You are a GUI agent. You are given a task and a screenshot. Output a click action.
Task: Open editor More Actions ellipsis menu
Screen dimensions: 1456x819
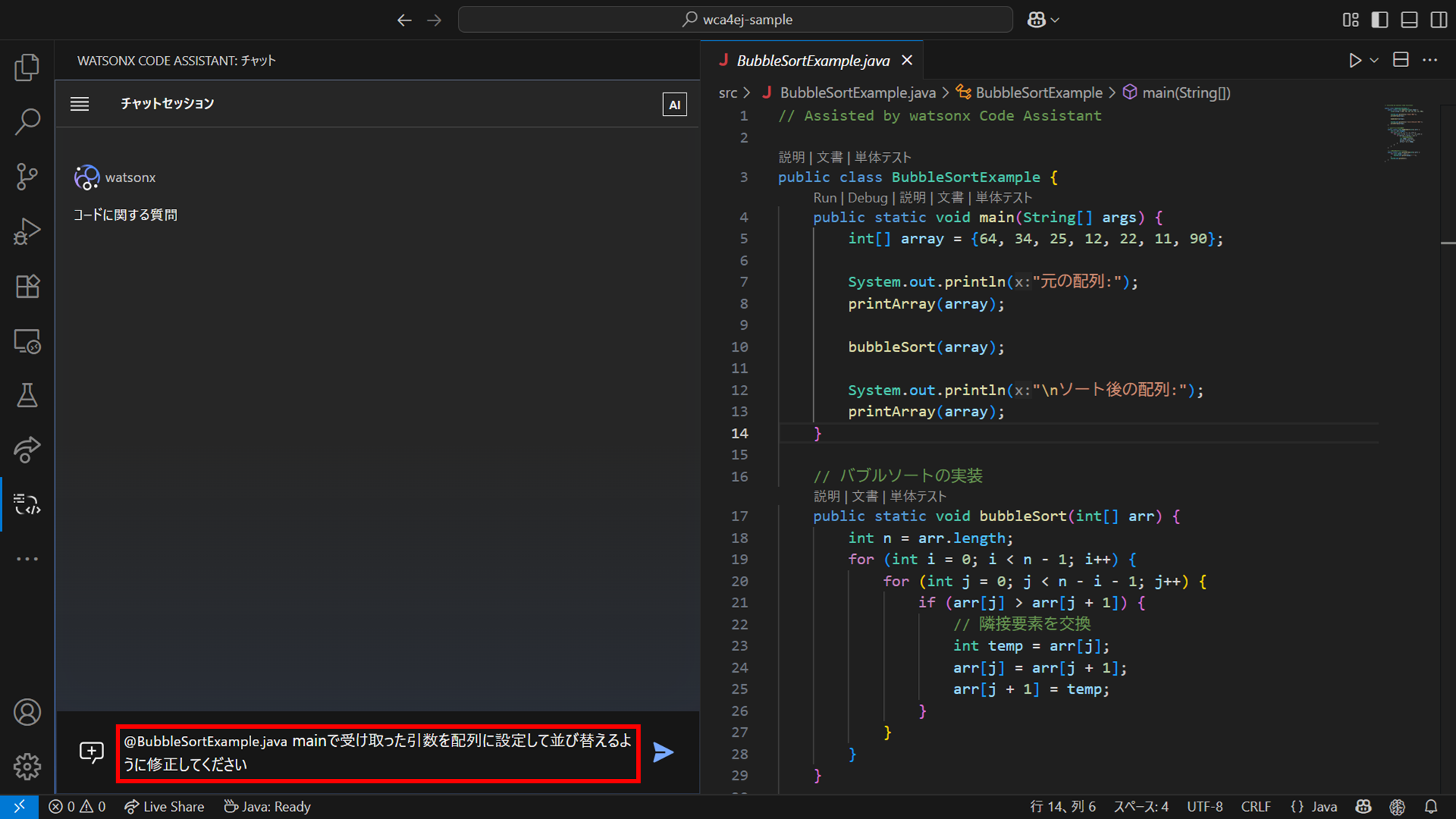[1430, 60]
